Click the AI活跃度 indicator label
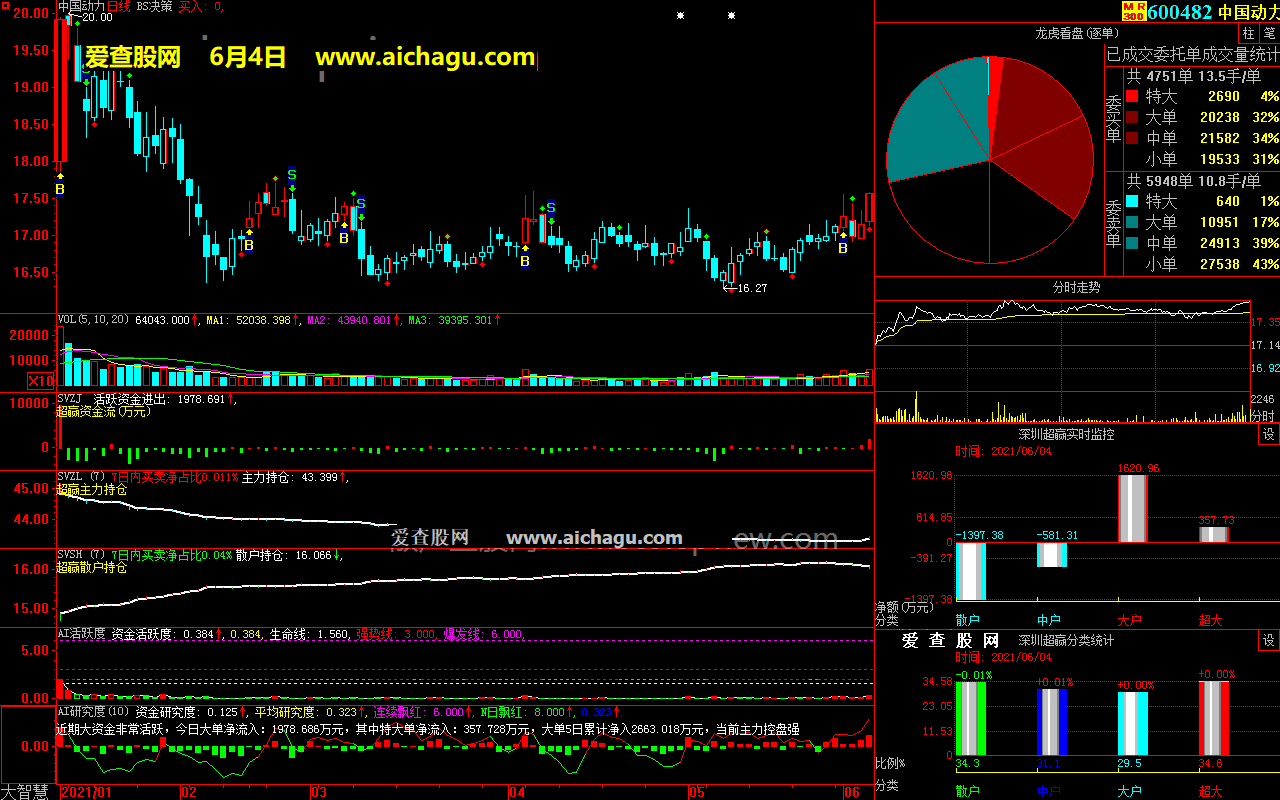 pos(81,634)
